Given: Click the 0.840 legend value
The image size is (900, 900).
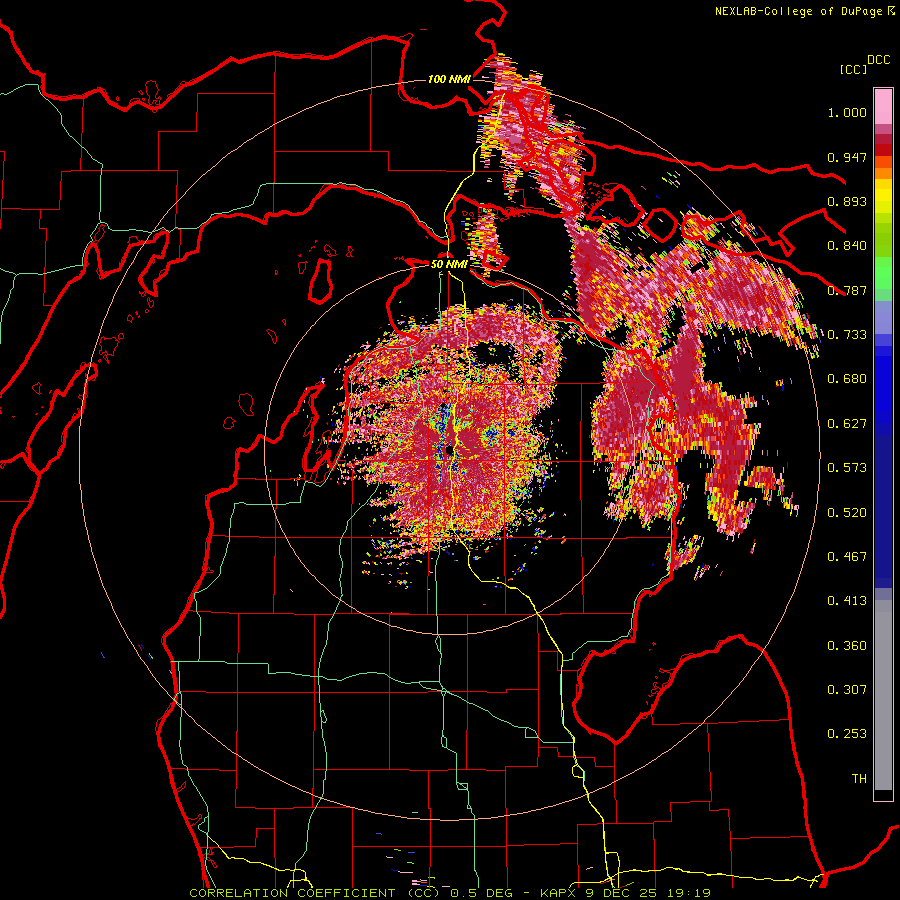Looking at the screenshot, I should 847,246.
